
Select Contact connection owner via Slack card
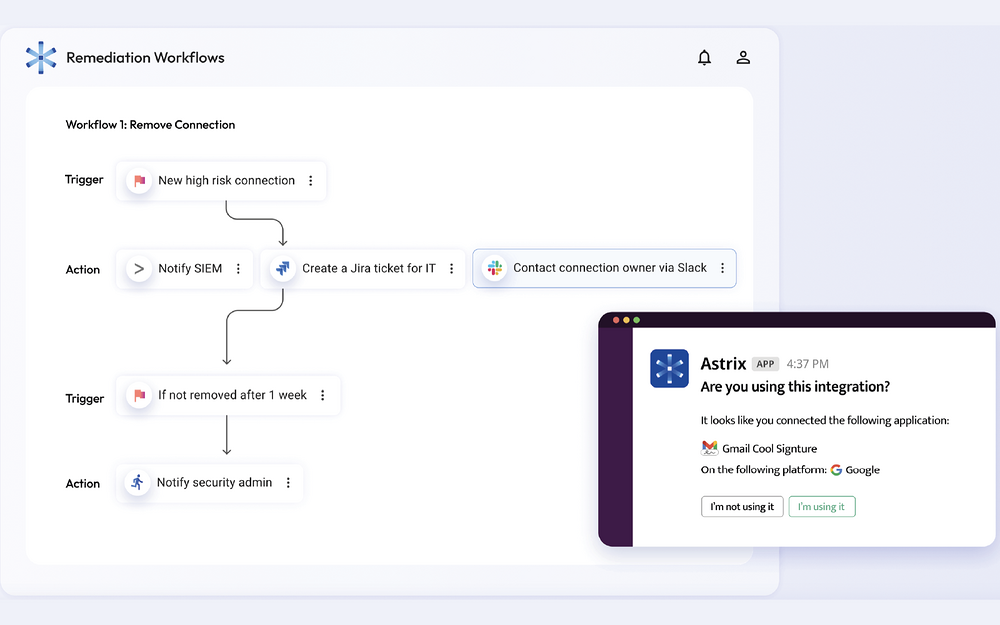[604, 268]
